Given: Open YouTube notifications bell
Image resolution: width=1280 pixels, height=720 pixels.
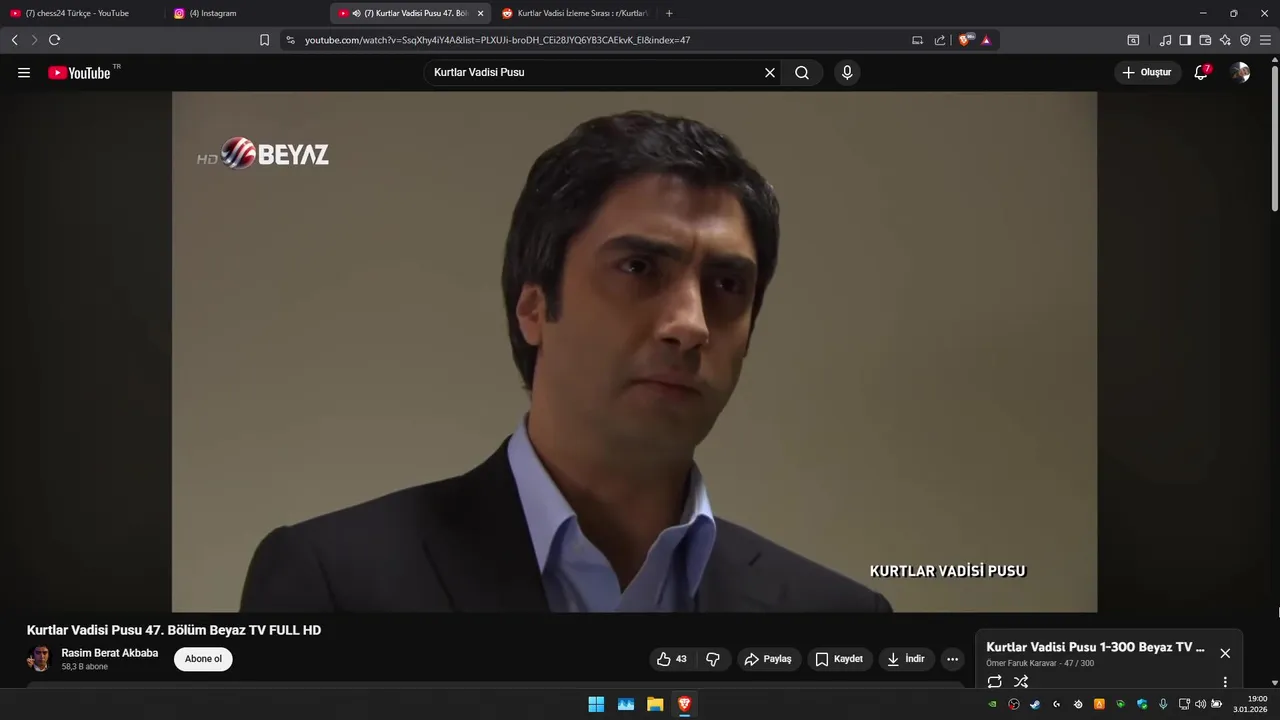Looking at the screenshot, I should point(1202,73).
